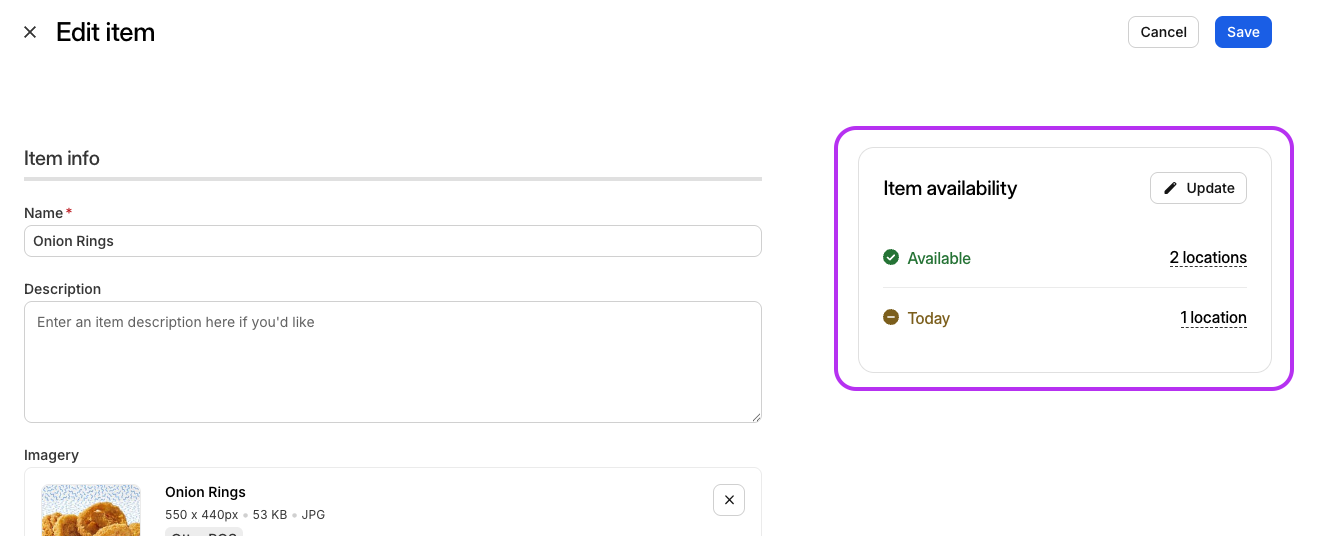This screenshot has height=536, width=1328.
Task: Focus the Name field containing Onion Rings
Action: pos(392,241)
